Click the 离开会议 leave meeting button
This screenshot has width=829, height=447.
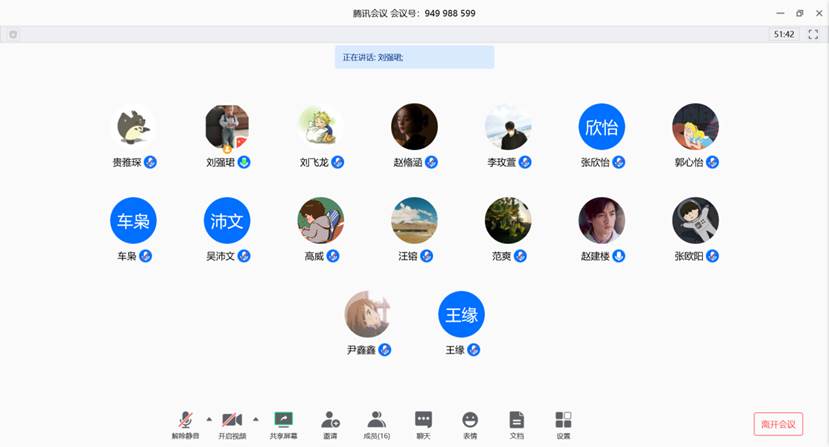(x=778, y=424)
